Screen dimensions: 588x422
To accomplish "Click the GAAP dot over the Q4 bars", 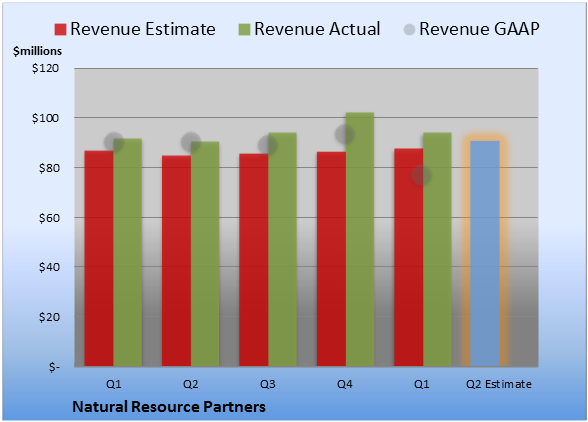I will pos(345,134).
